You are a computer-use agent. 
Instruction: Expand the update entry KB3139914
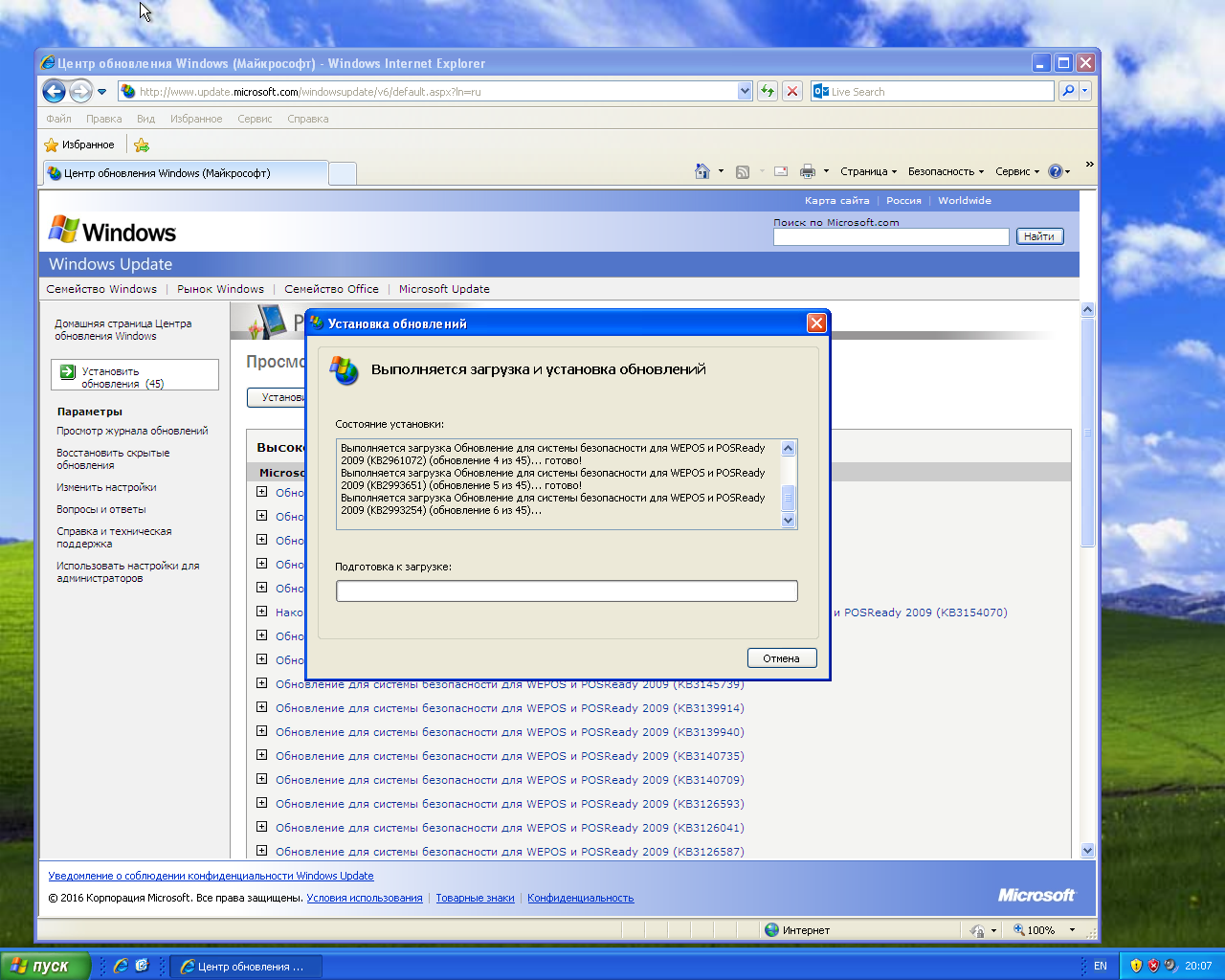(261, 707)
